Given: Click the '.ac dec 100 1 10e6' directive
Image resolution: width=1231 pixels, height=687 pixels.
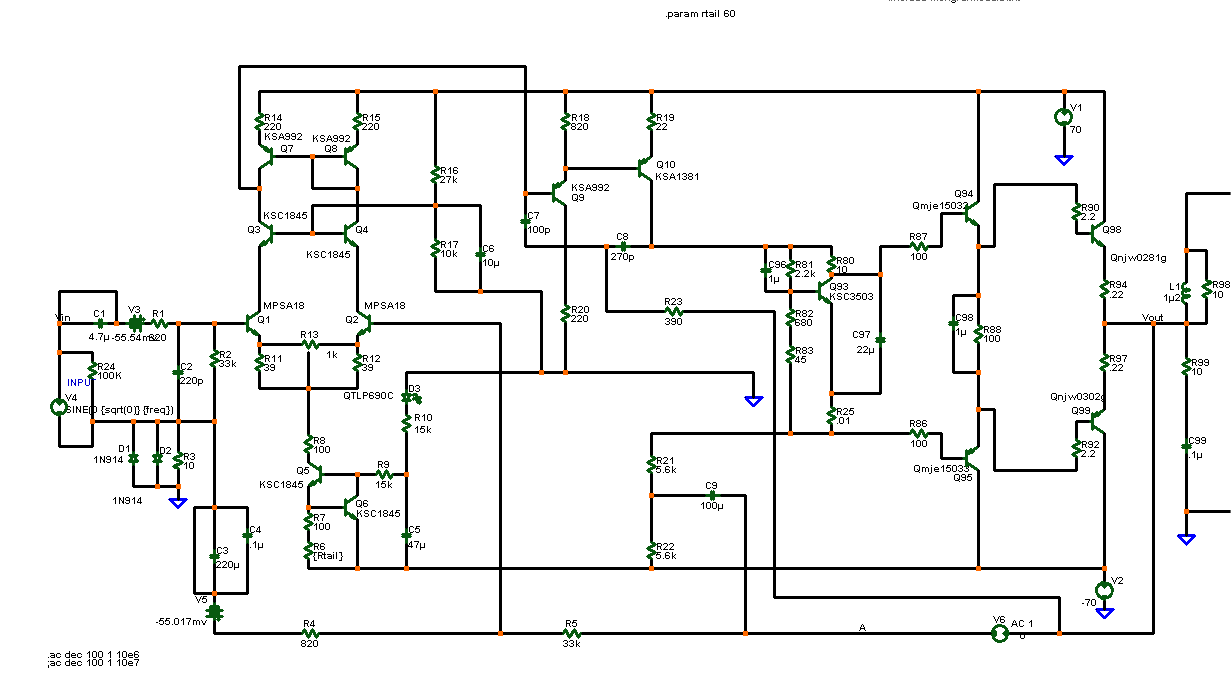Looking at the screenshot, I should click(x=93, y=653).
